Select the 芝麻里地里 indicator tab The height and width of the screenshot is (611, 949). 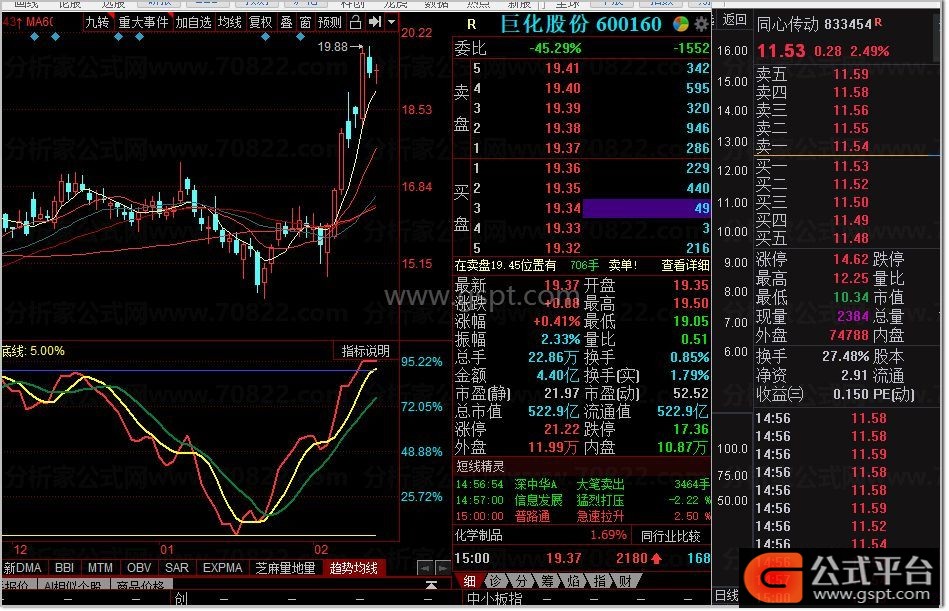coord(285,568)
